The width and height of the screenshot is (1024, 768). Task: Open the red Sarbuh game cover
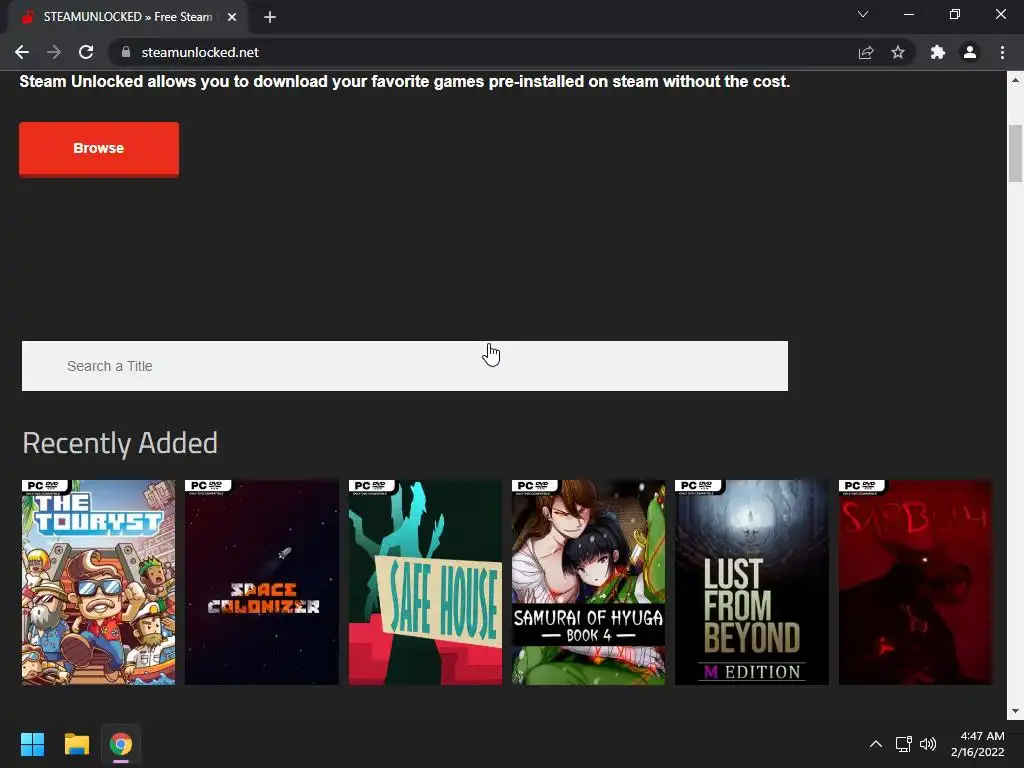[x=915, y=583]
